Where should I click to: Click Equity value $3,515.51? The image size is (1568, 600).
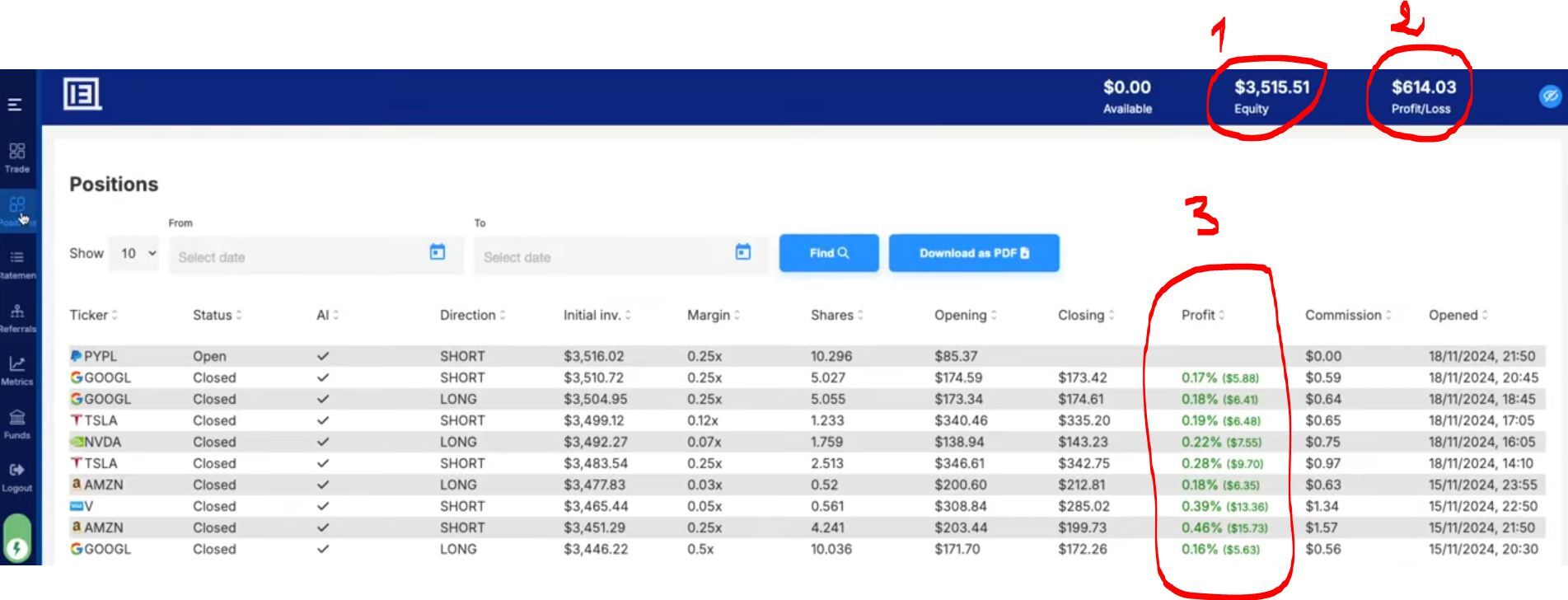click(x=1271, y=87)
